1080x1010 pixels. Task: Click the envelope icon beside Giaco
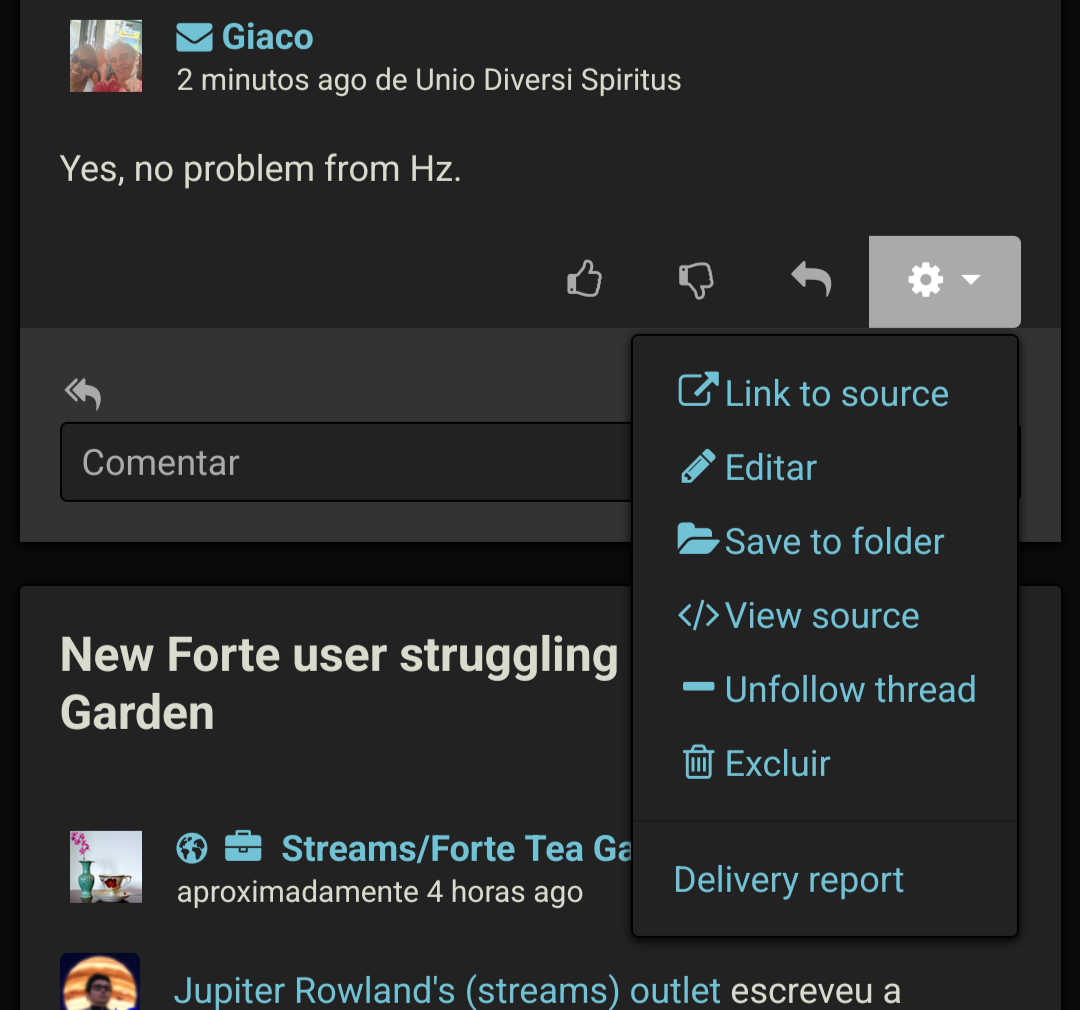pos(194,38)
